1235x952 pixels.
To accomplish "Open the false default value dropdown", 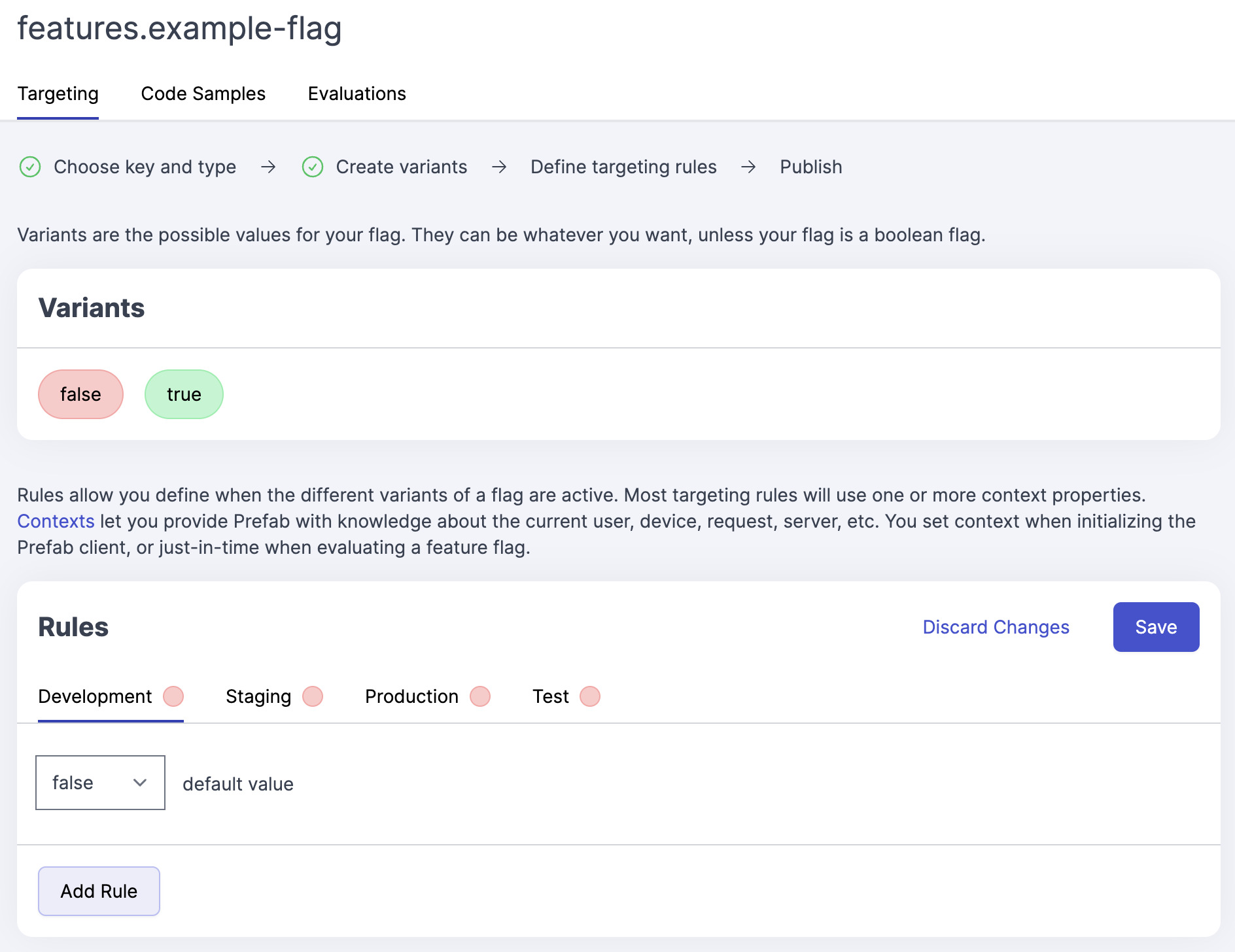I will 100,783.
